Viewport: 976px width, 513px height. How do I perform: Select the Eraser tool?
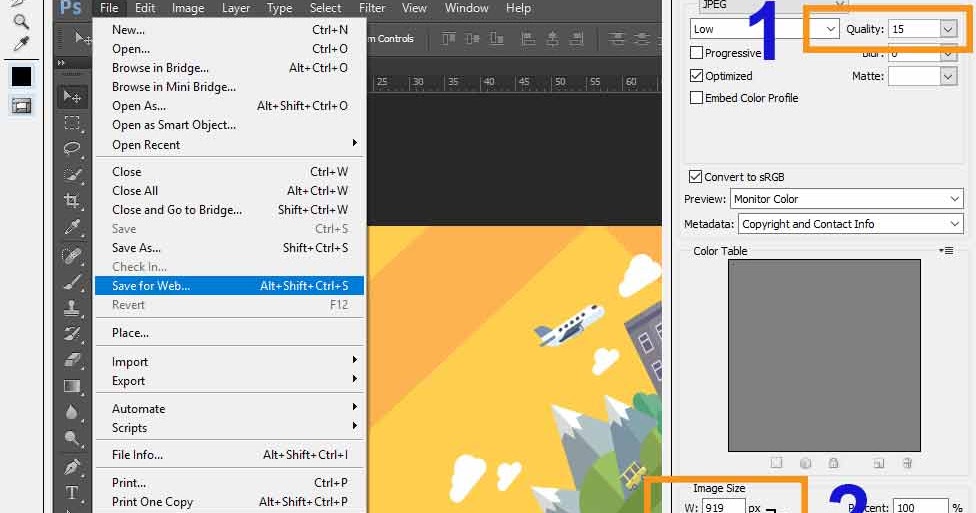[x=72, y=360]
